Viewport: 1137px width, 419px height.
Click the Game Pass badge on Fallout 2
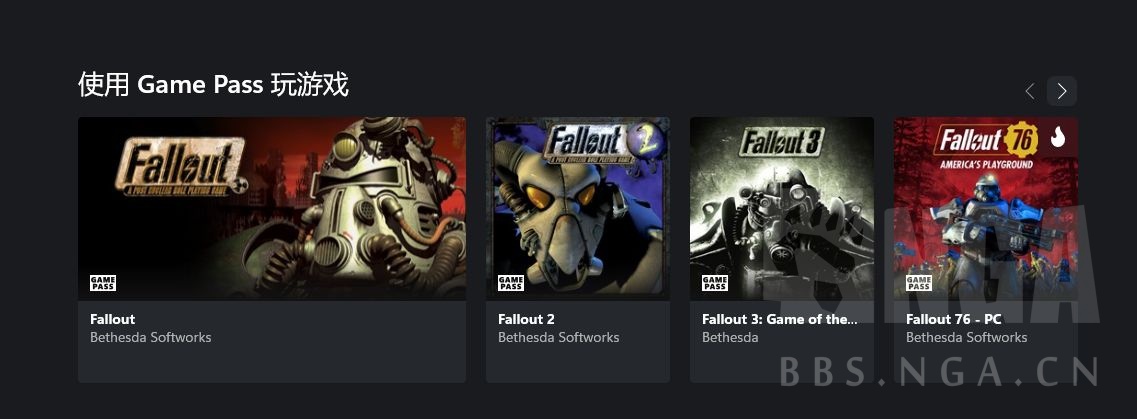pyautogui.click(x=511, y=283)
